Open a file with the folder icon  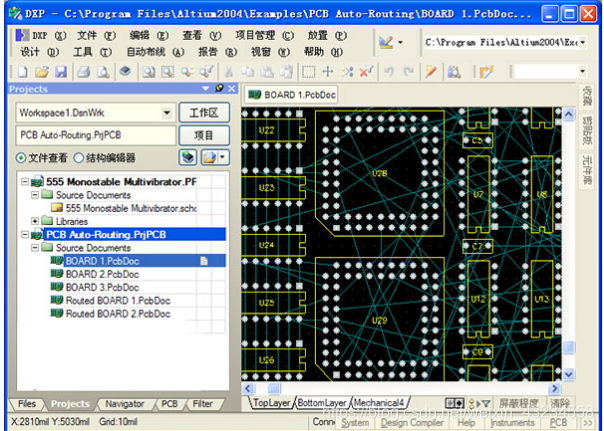click(x=42, y=72)
